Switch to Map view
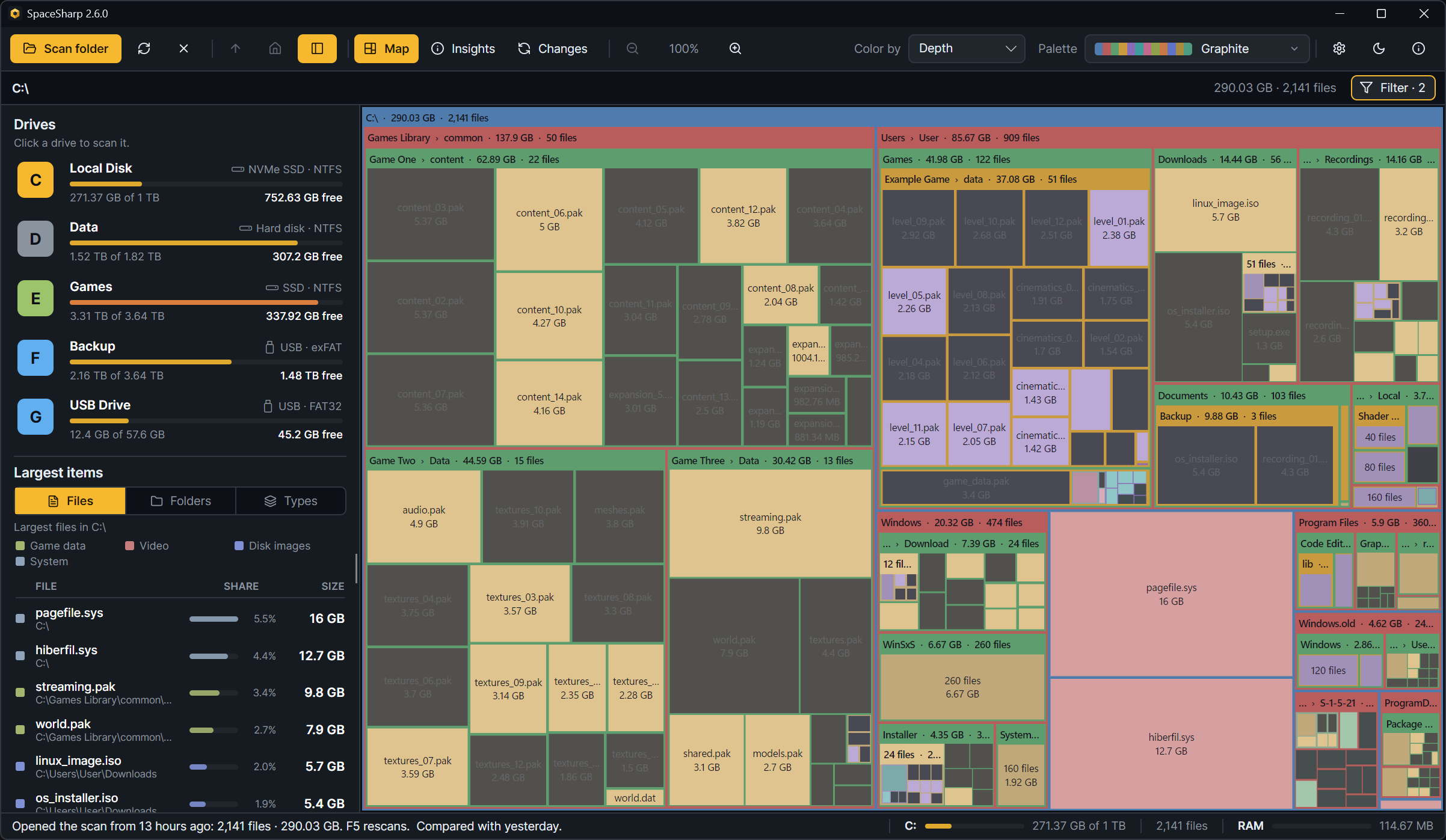 click(386, 49)
